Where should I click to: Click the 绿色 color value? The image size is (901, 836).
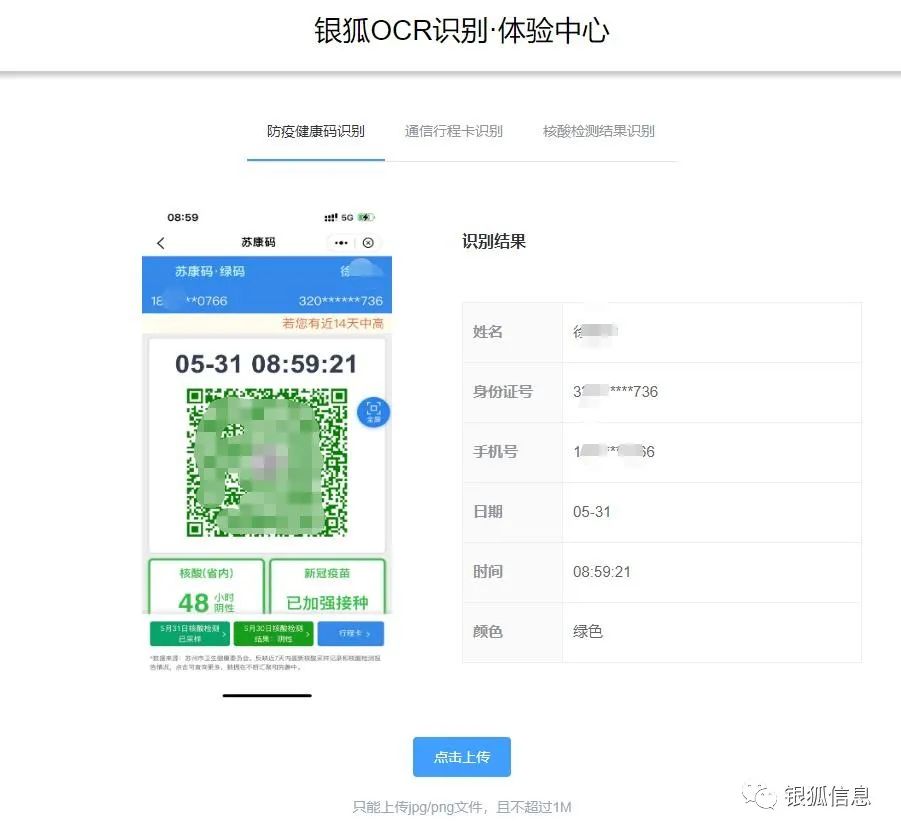tap(588, 631)
